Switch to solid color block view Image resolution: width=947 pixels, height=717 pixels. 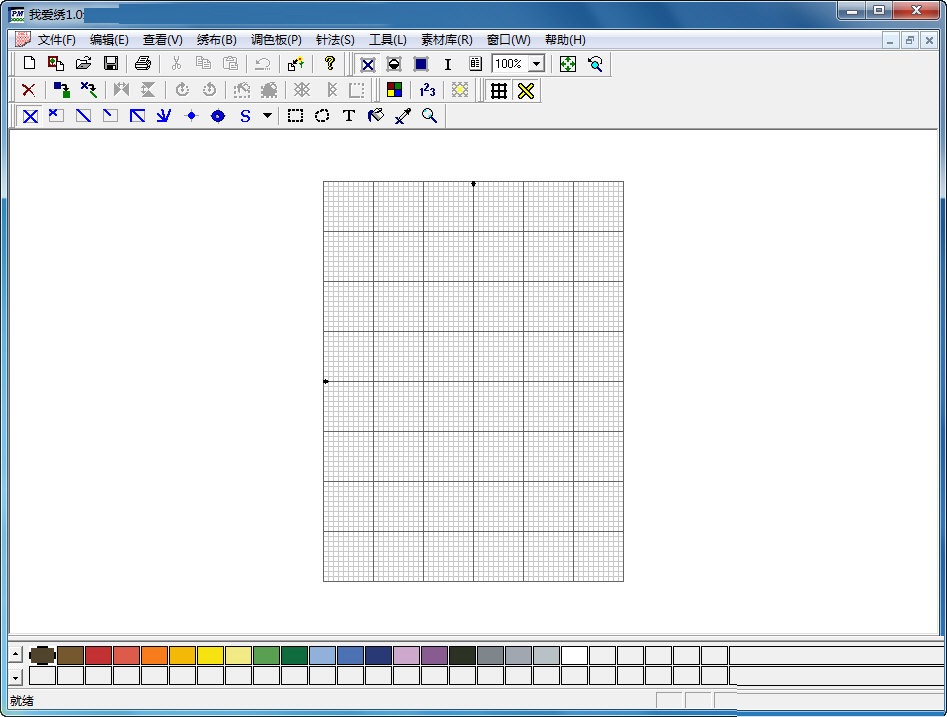[x=421, y=64]
